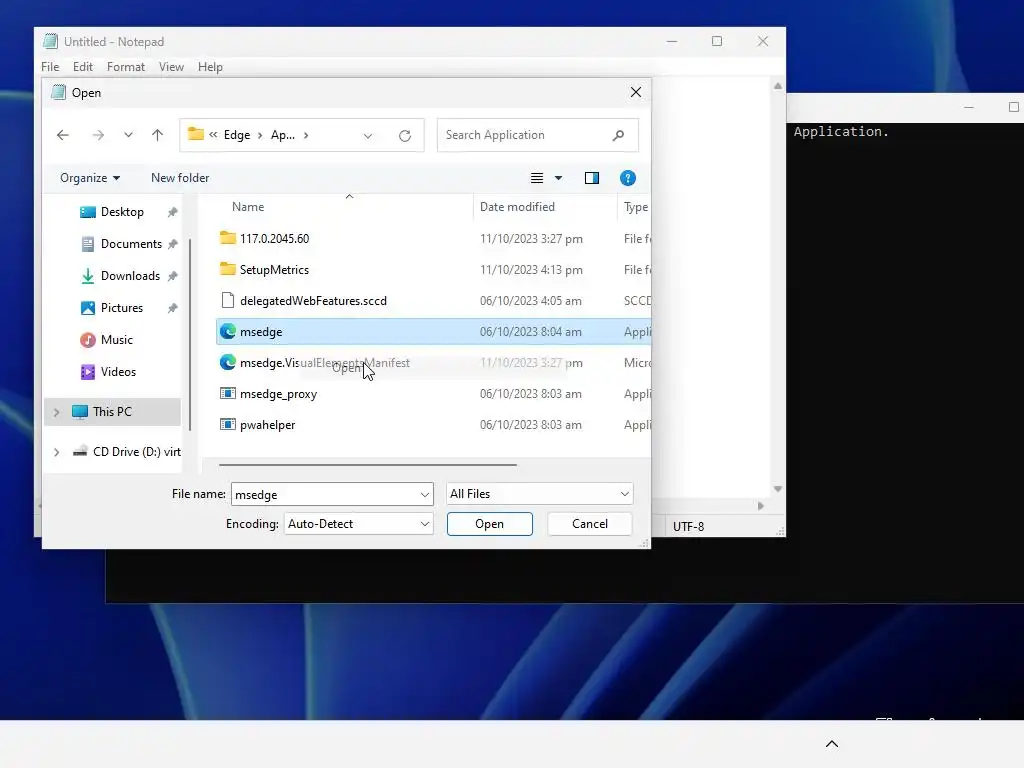This screenshot has height=768, width=1024.
Task: Select Pictures in the sidebar
Action: [121, 308]
